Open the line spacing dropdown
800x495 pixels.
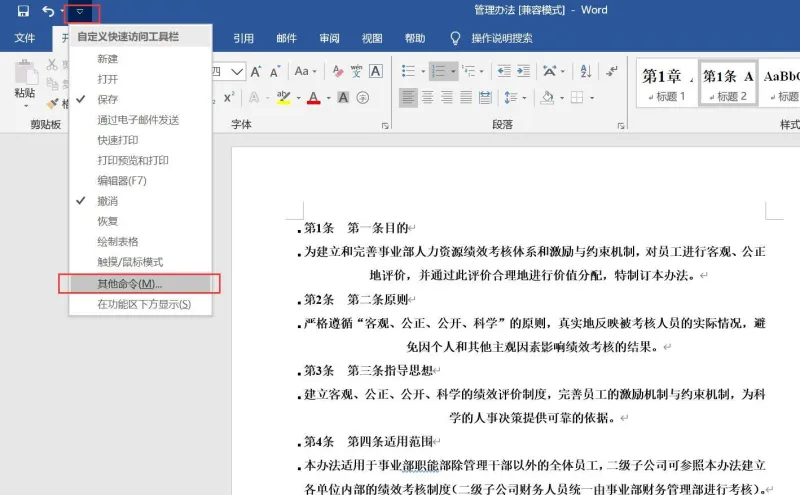coord(515,97)
